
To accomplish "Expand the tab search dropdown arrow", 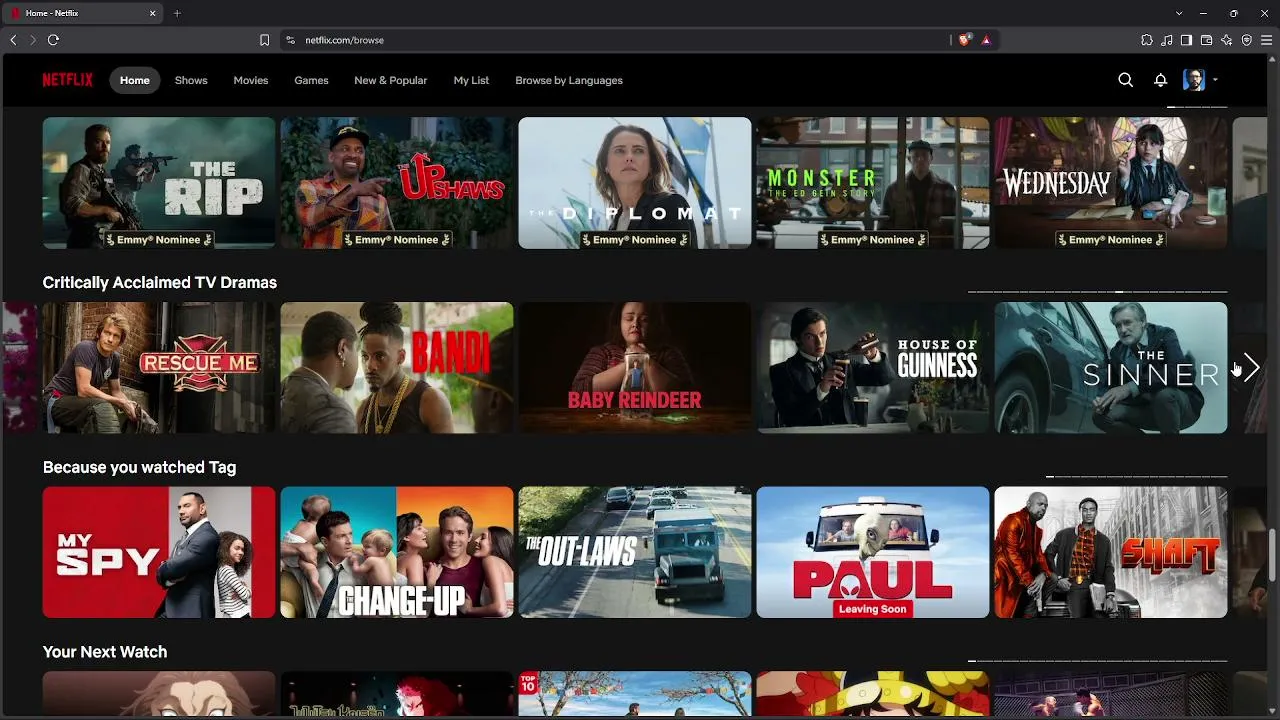I will pyautogui.click(x=1179, y=13).
